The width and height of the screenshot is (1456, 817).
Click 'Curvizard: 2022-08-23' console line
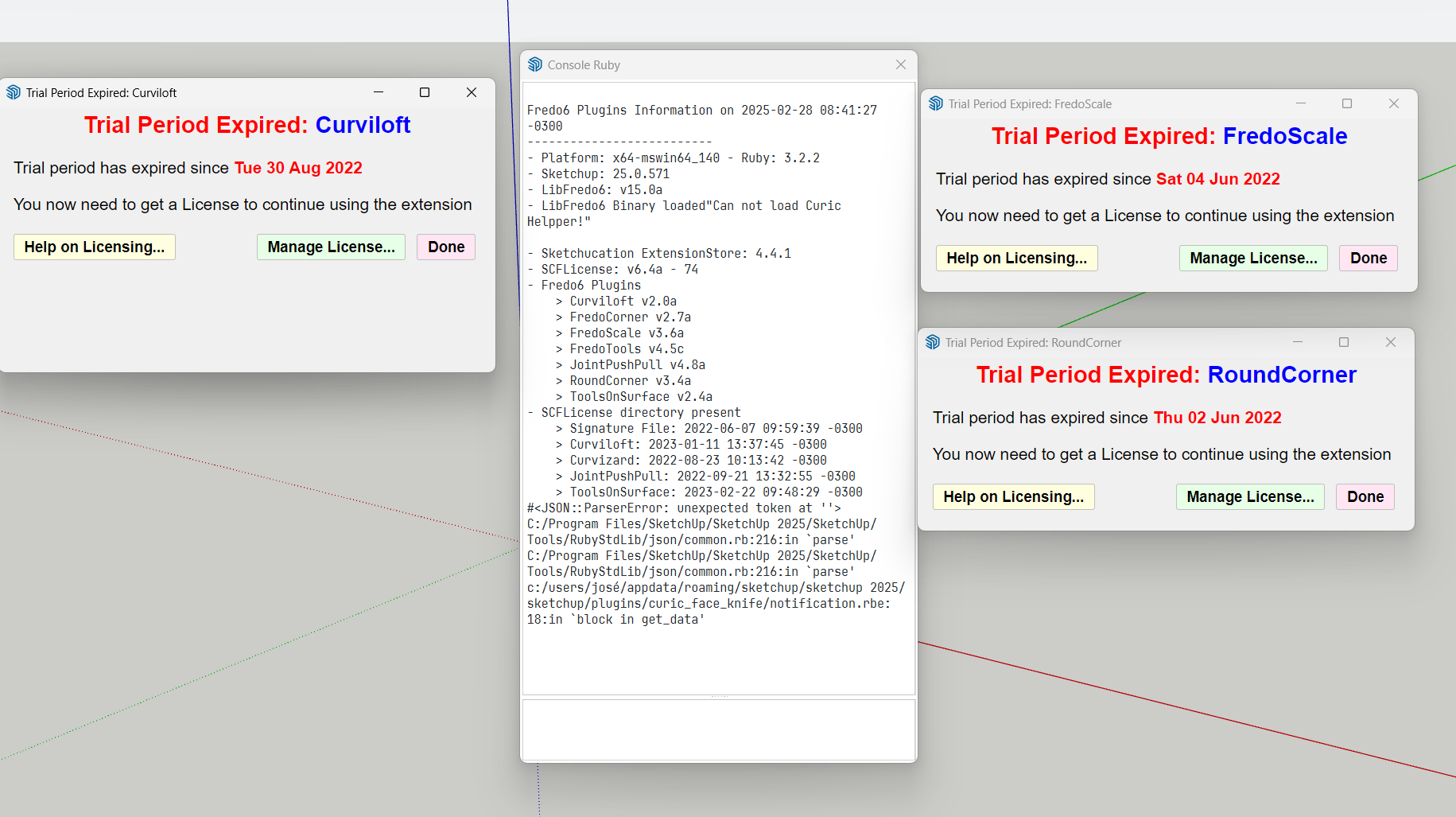pos(691,460)
